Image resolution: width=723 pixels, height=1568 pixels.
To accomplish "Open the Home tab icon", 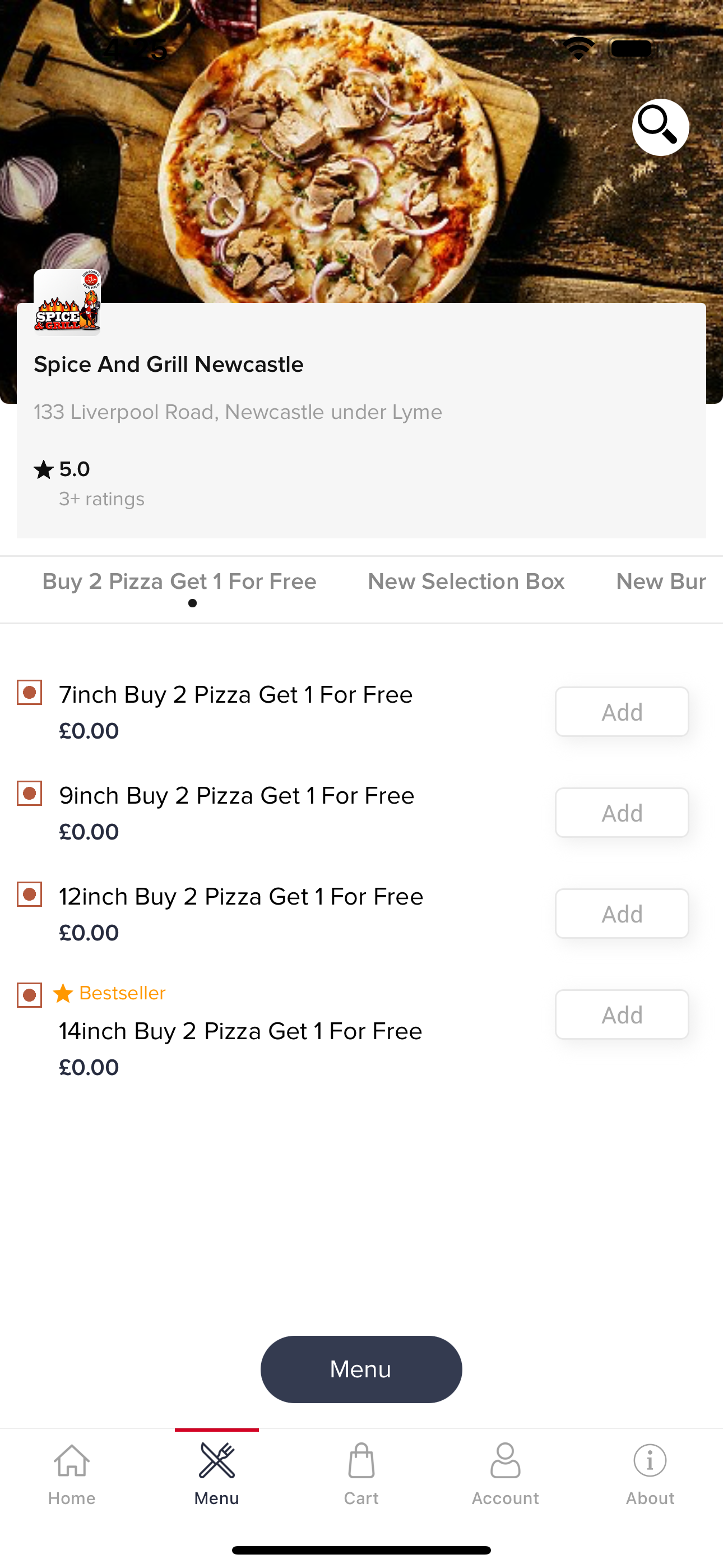I will pyautogui.click(x=72, y=1460).
